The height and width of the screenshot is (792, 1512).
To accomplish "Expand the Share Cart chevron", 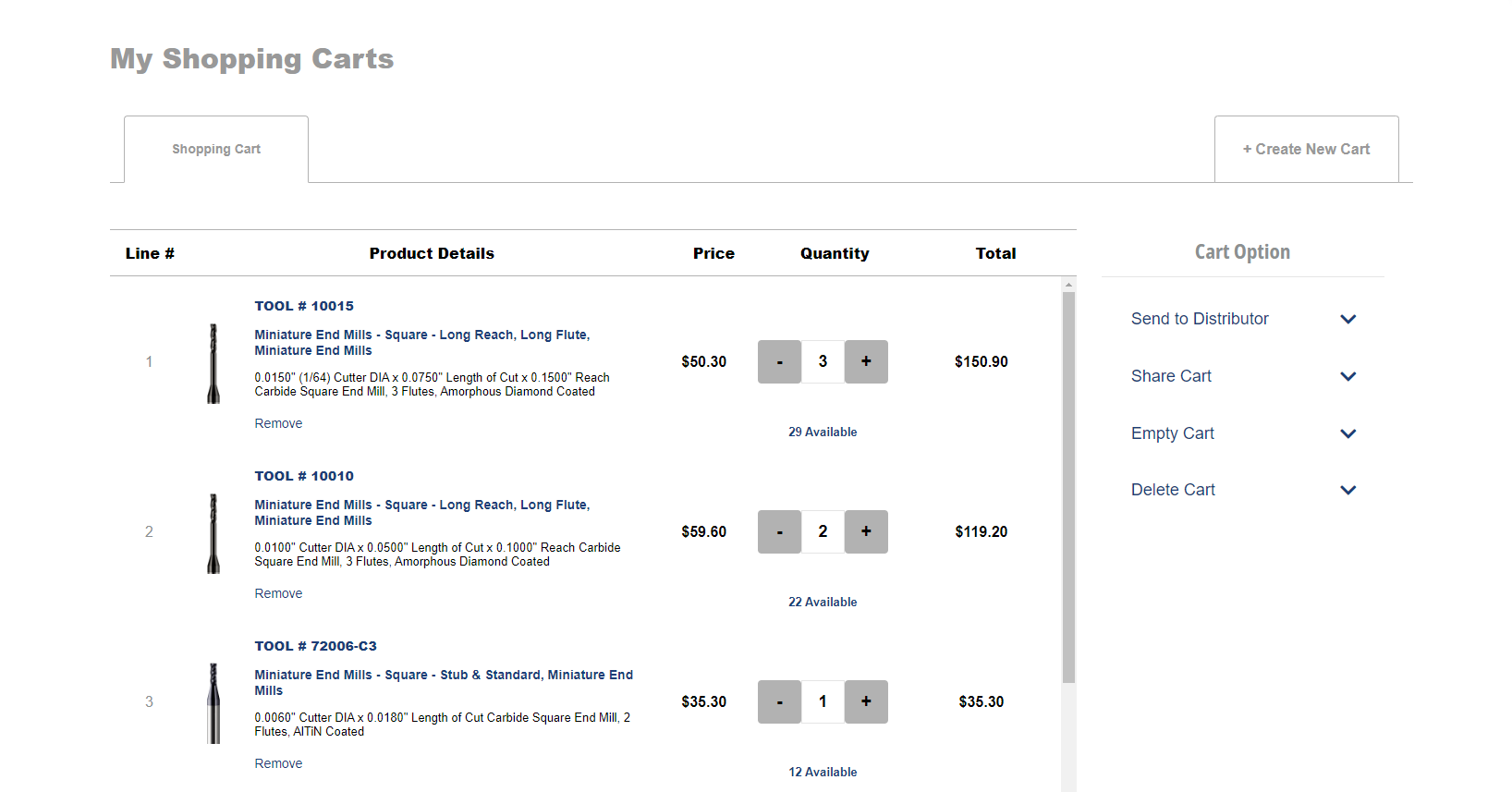I will (x=1347, y=376).
